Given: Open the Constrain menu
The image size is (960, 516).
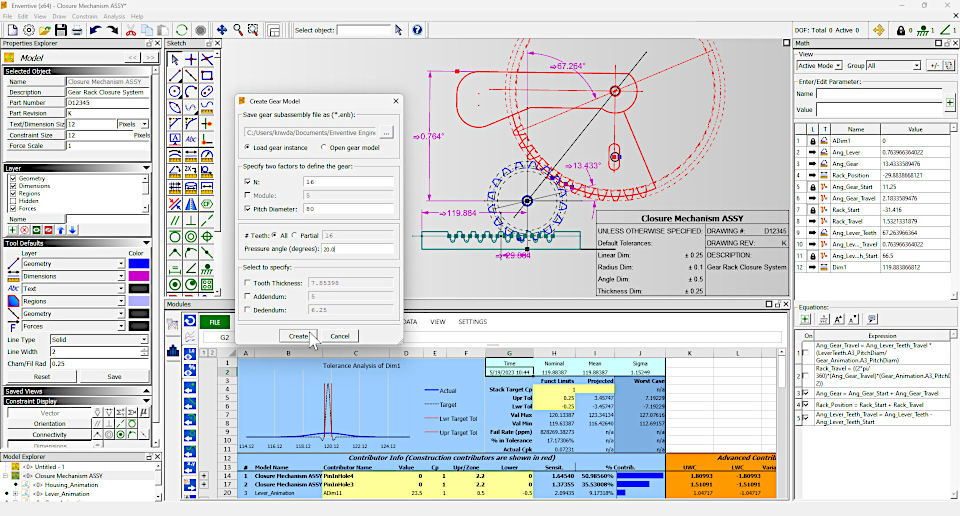Looking at the screenshot, I should (84, 17).
